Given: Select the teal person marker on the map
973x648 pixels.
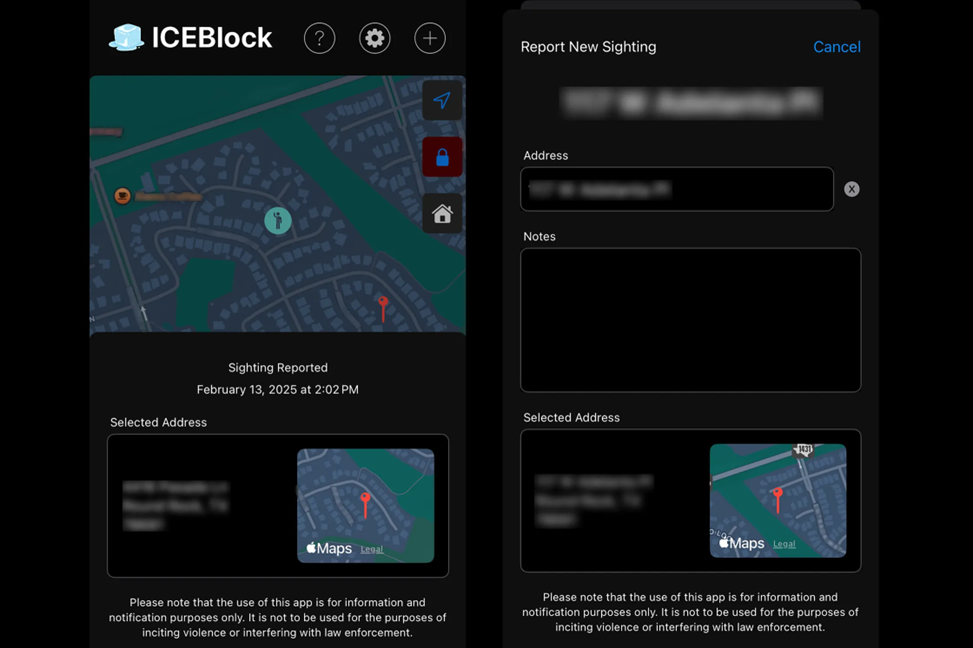Looking at the screenshot, I should tap(278, 220).
